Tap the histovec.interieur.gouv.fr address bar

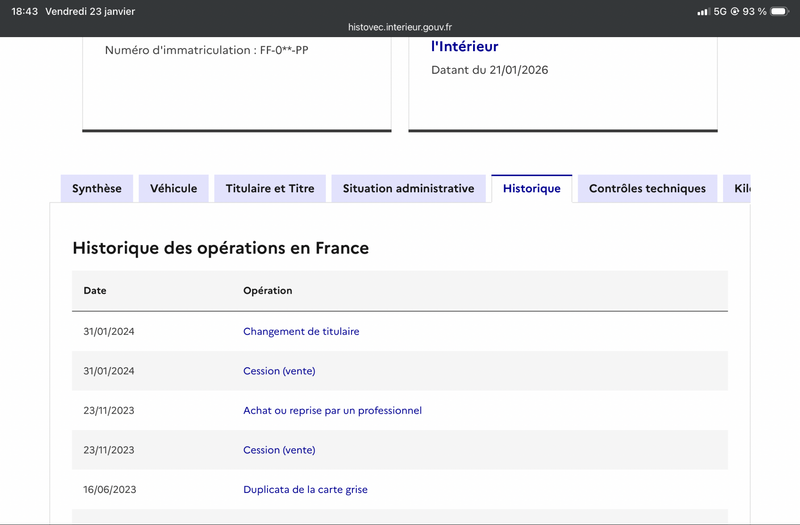(x=400, y=27)
